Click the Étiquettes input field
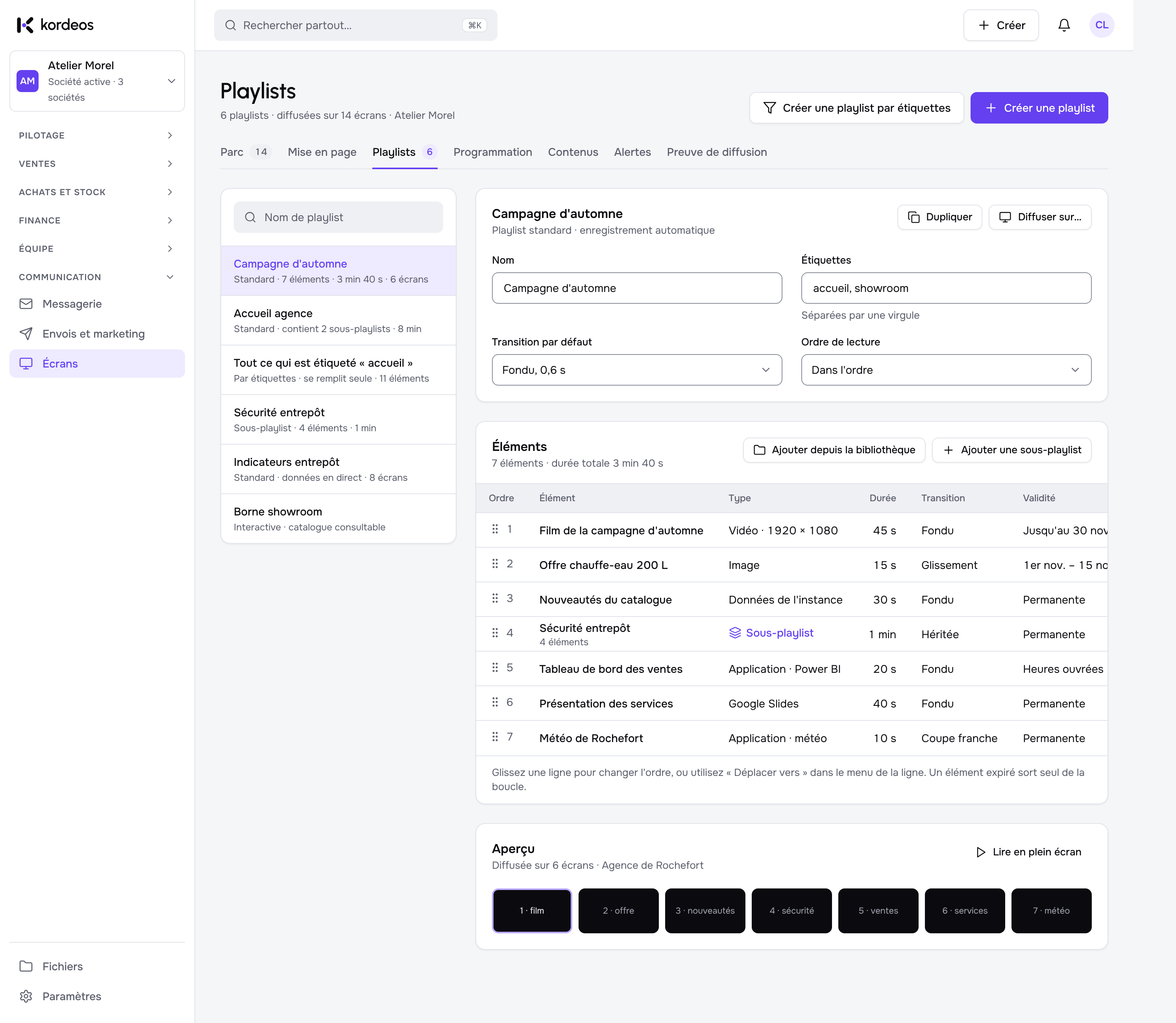 (946, 288)
